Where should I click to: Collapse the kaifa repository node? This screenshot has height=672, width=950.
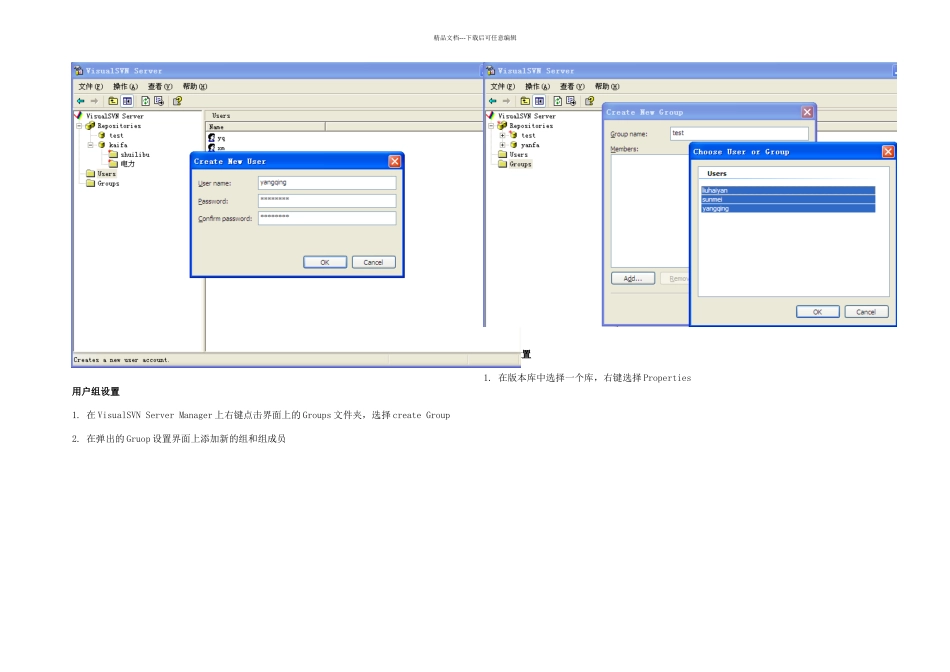(x=90, y=145)
